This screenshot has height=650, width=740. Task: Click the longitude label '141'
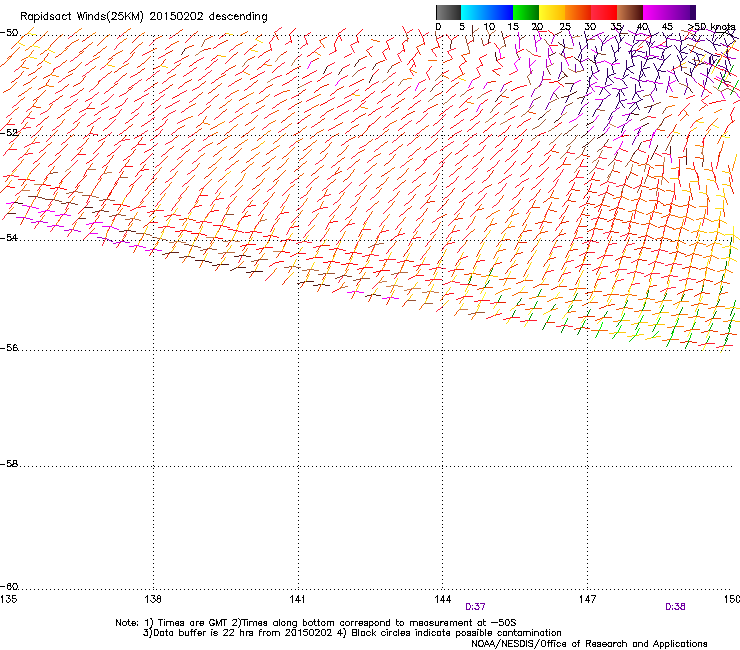297,599
